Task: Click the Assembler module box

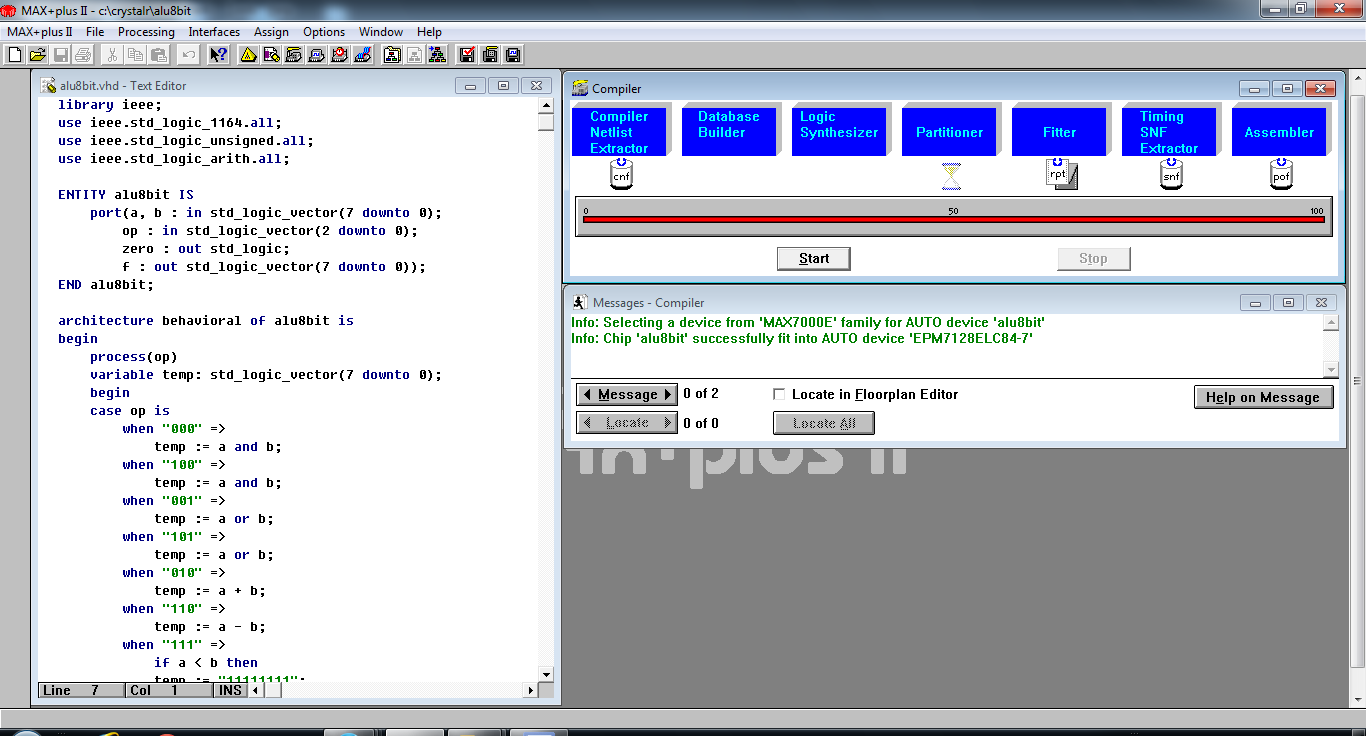Action: pyautogui.click(x=1279, y=132)
